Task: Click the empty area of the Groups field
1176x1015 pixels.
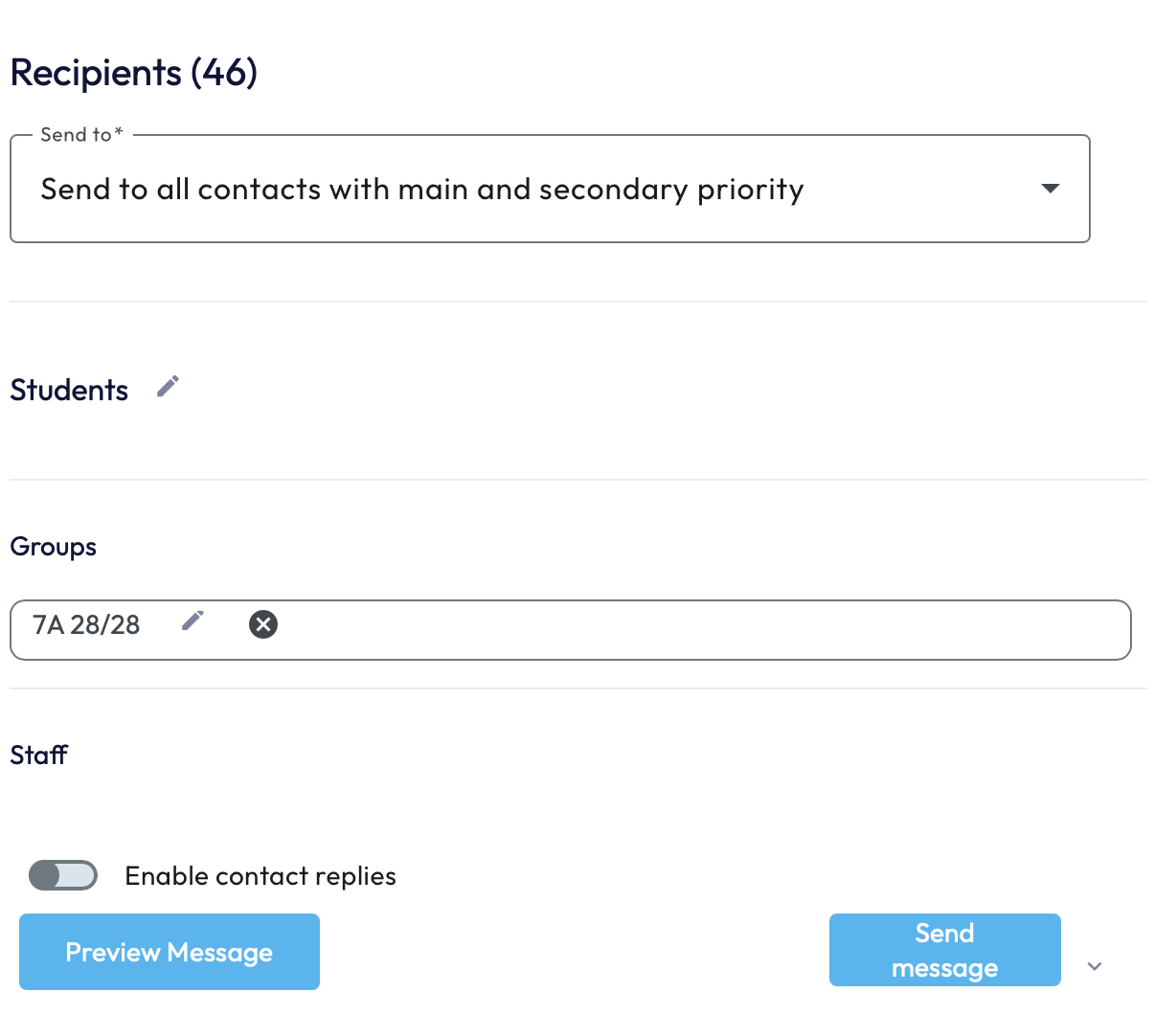Action: [x=699, y=630]
